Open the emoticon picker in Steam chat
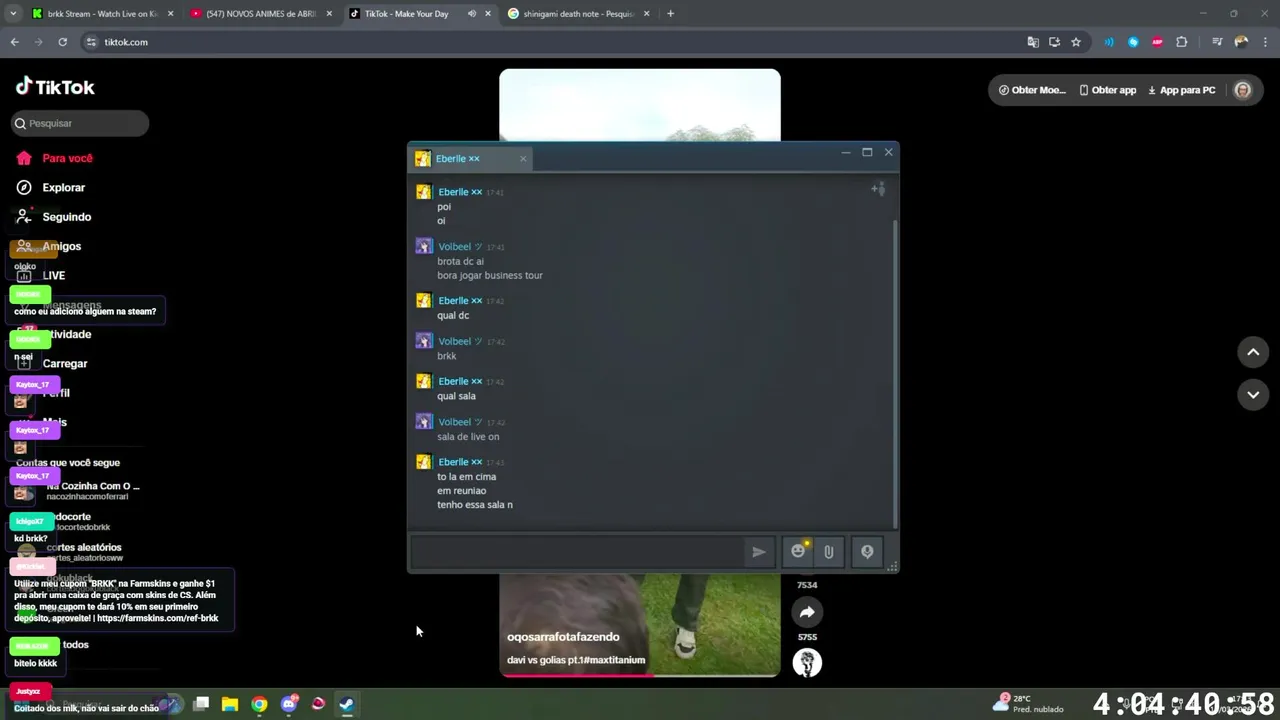1280x720 pixels. pyautogui.click(x=798, y=551)
